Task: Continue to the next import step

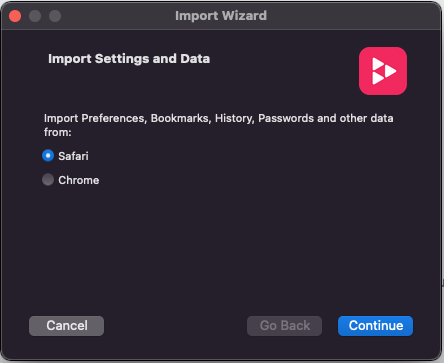Action: (x=375, y=326)
